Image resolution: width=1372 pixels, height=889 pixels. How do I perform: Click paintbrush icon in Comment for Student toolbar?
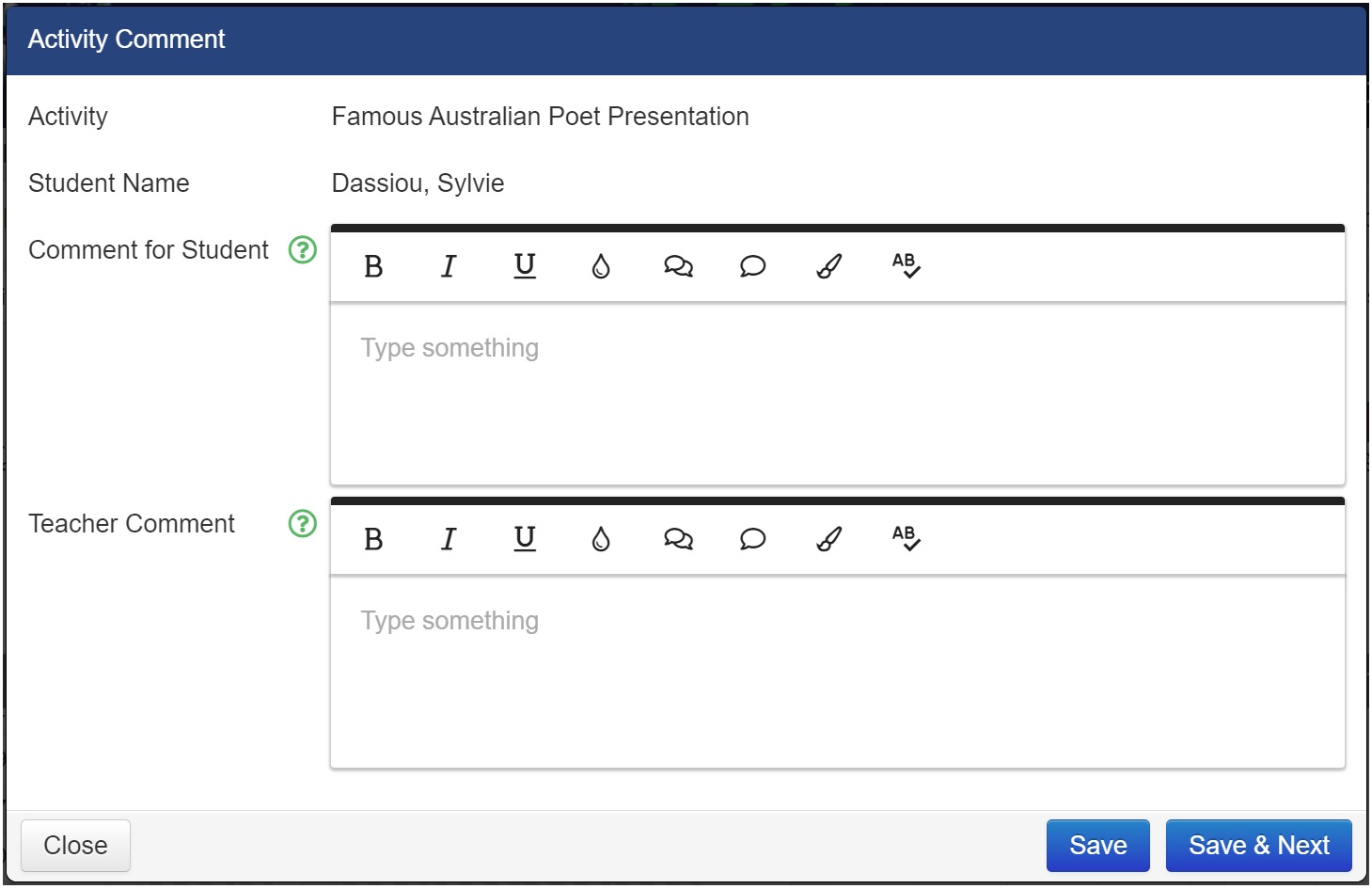(x=828, y=267)
